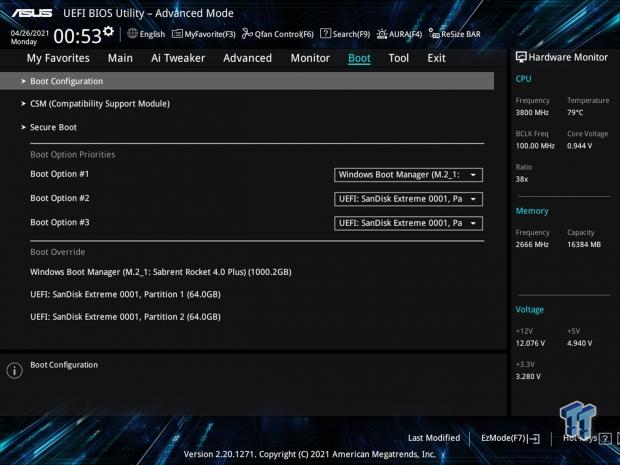Open the clock settings gear icon

click(x=108, y=31)
